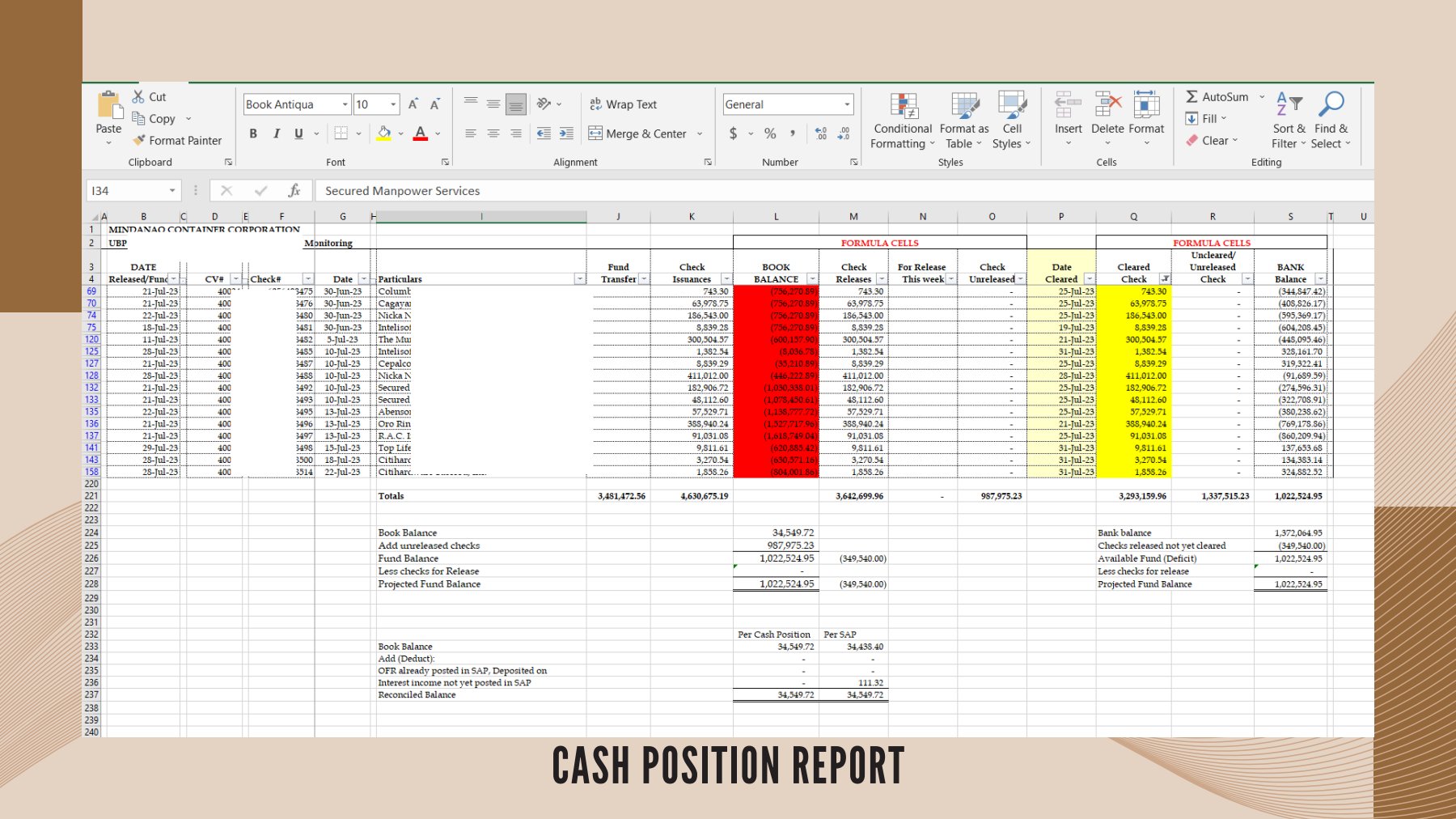The height and width of the screenshot is (819, 1456).
Task: Toggle Align Left for cell text
Action: pos(471,134)
